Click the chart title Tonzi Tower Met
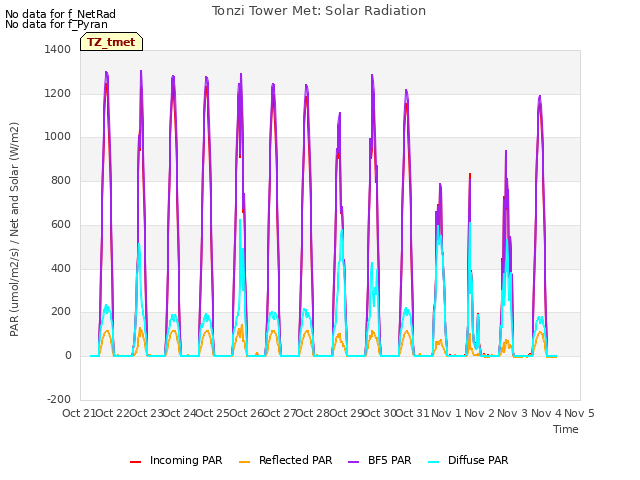Image resolution: width=640 pixels, height=480 pixels. 319,11
